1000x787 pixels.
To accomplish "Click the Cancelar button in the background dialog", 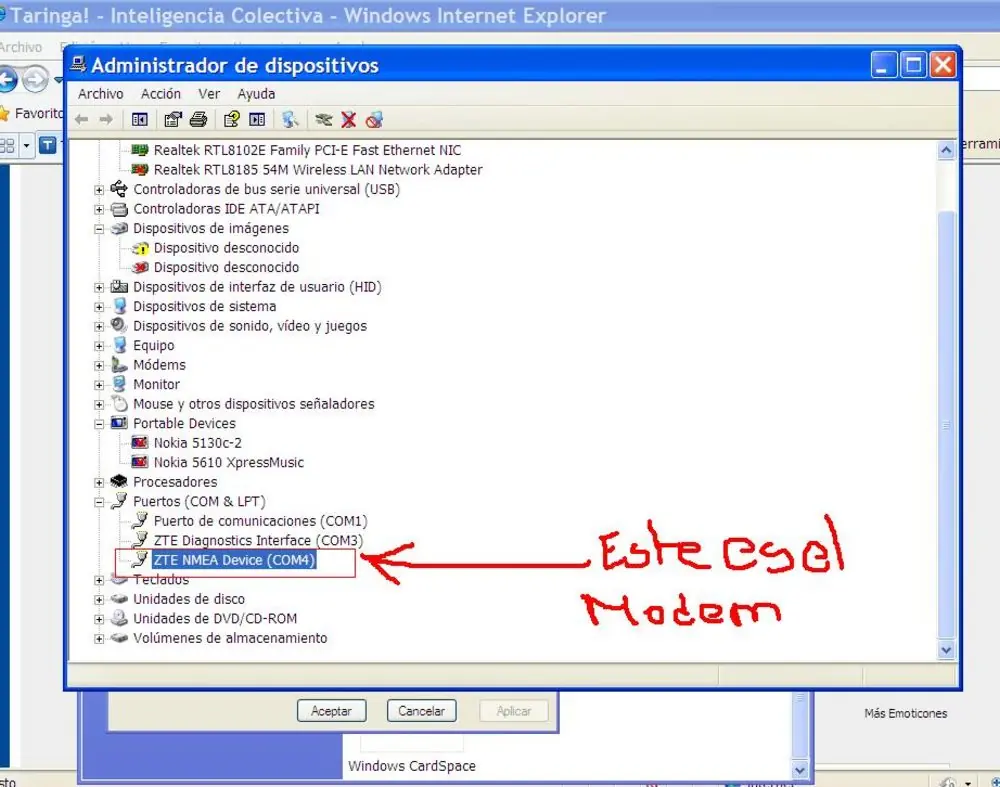I will (x=422, y=710).
